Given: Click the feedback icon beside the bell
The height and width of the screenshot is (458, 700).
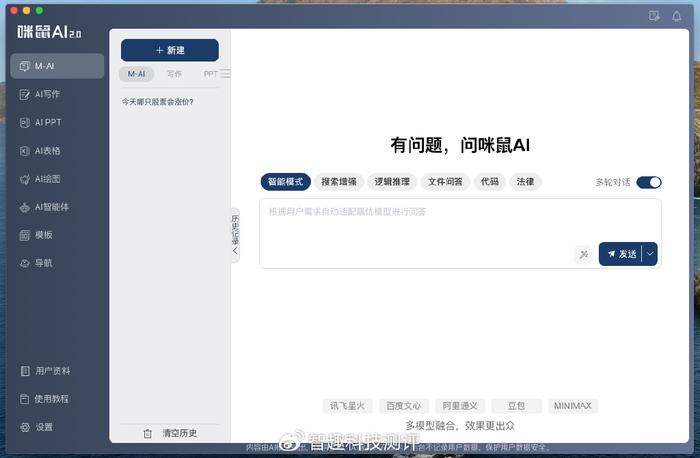Looking at the screenshot, I should coord(654,17).
